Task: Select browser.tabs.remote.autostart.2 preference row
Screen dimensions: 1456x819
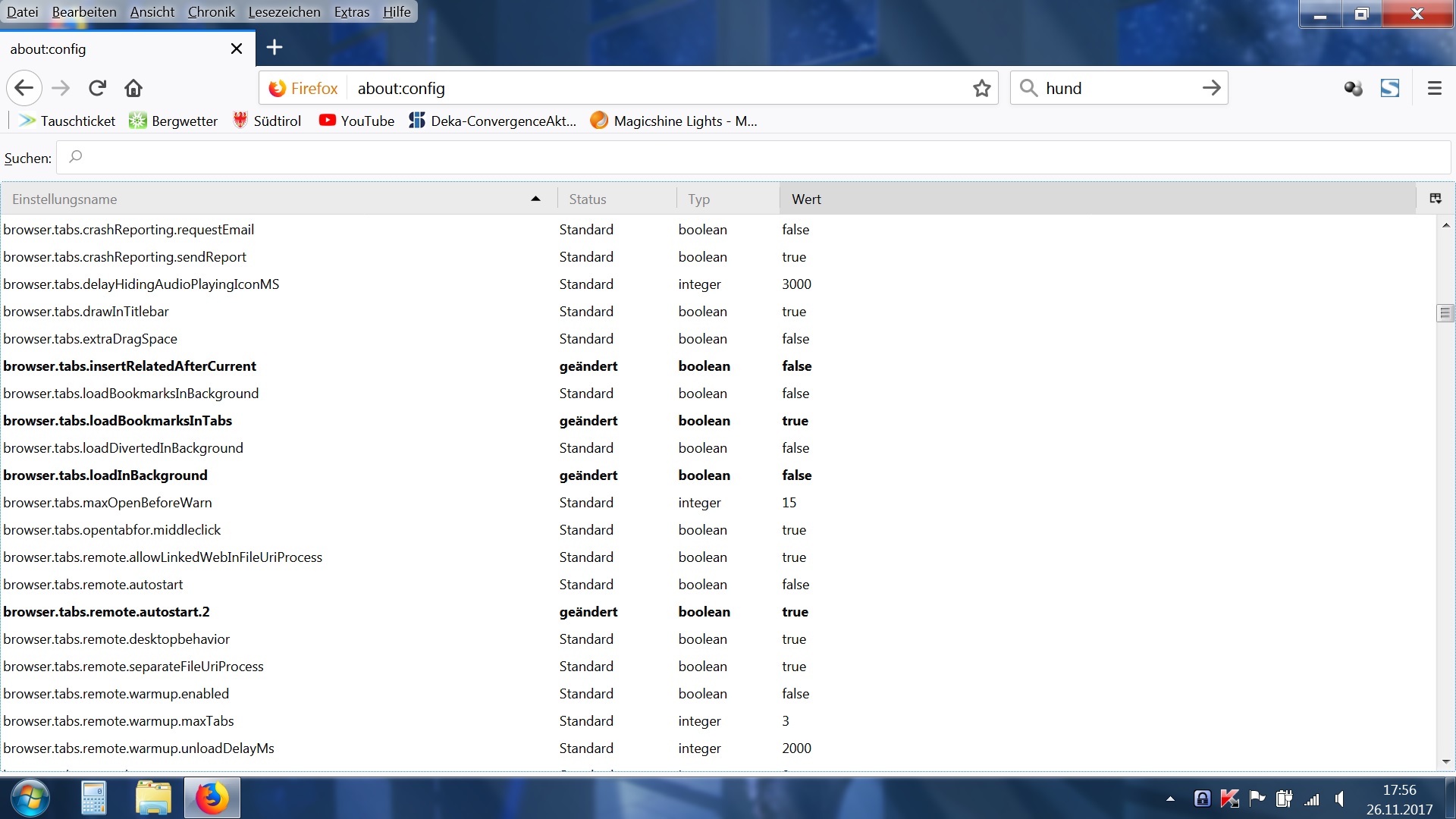Action: pos(106,612)
